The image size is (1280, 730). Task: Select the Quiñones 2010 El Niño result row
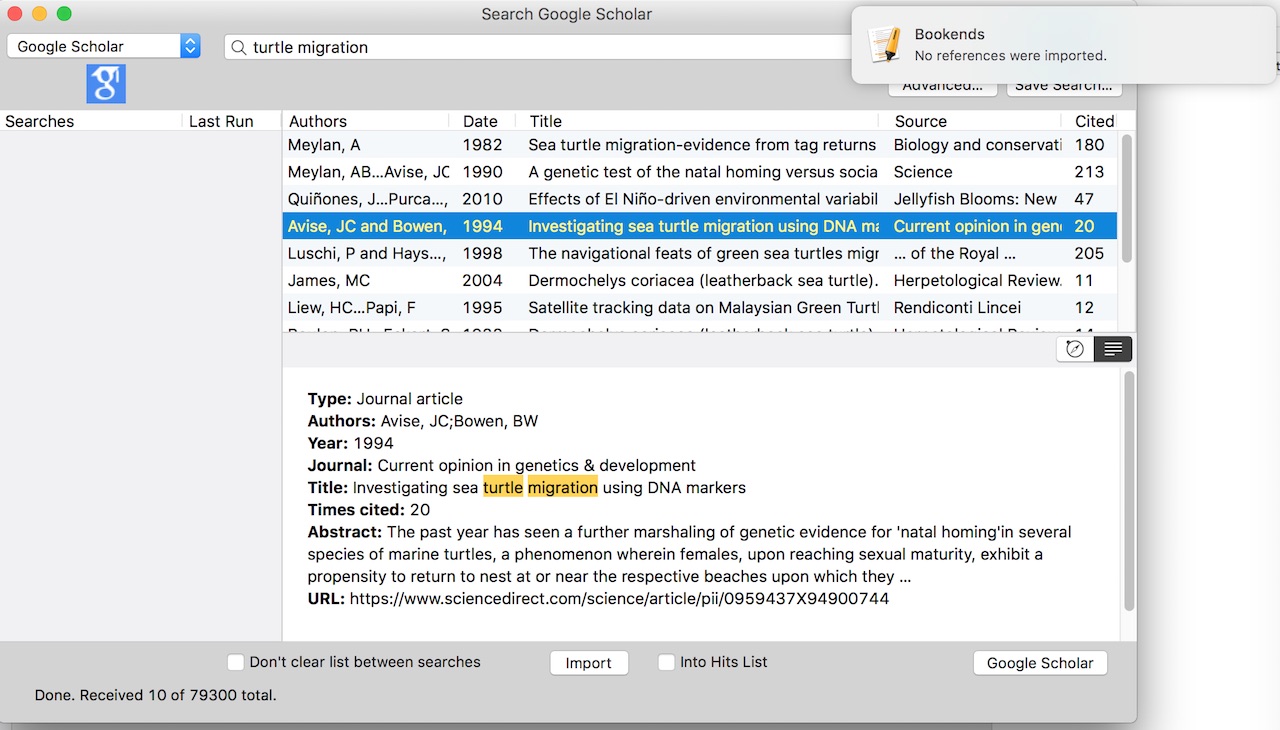point(701,199)
